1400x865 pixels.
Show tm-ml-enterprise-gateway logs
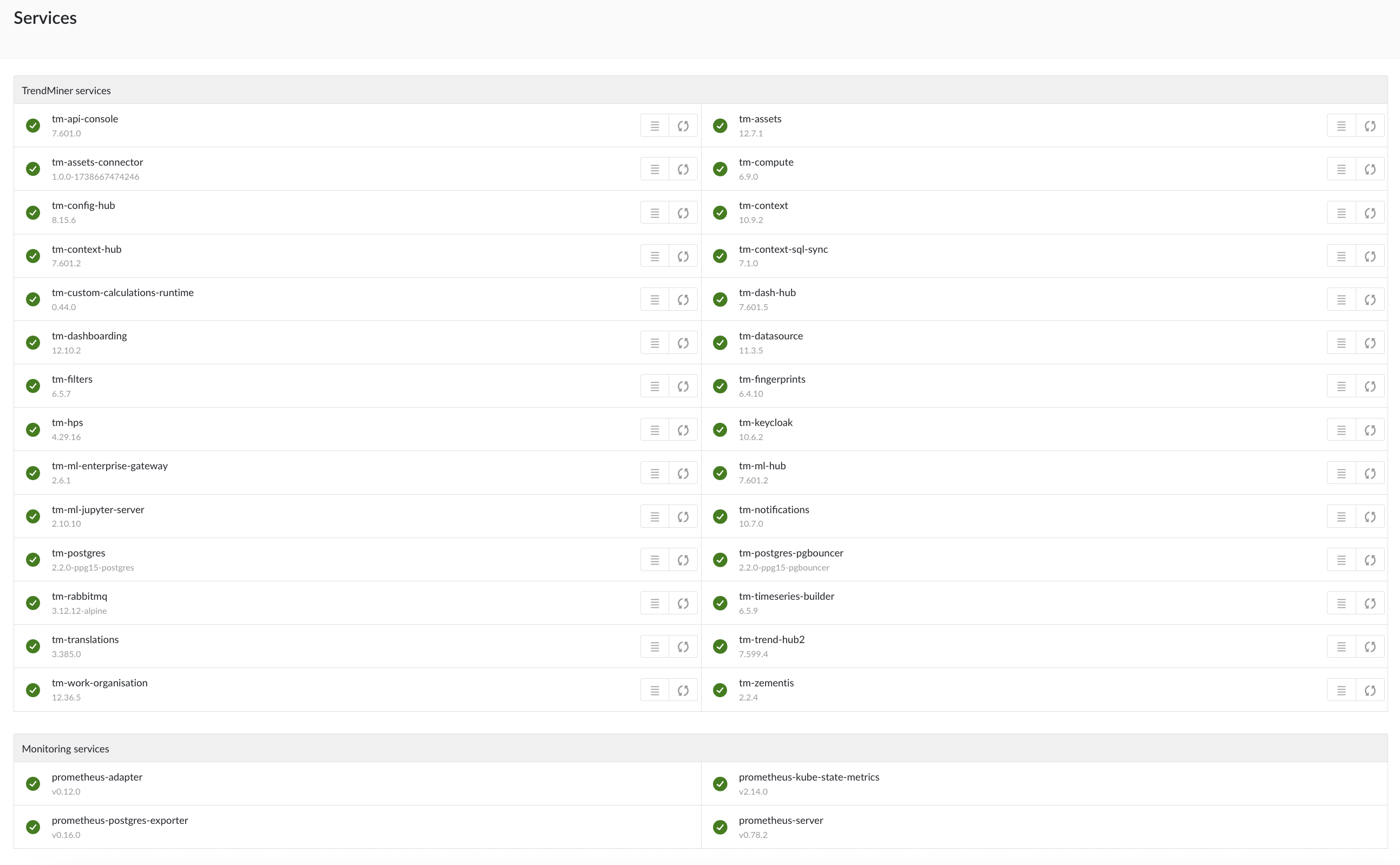tap(655, 473)
